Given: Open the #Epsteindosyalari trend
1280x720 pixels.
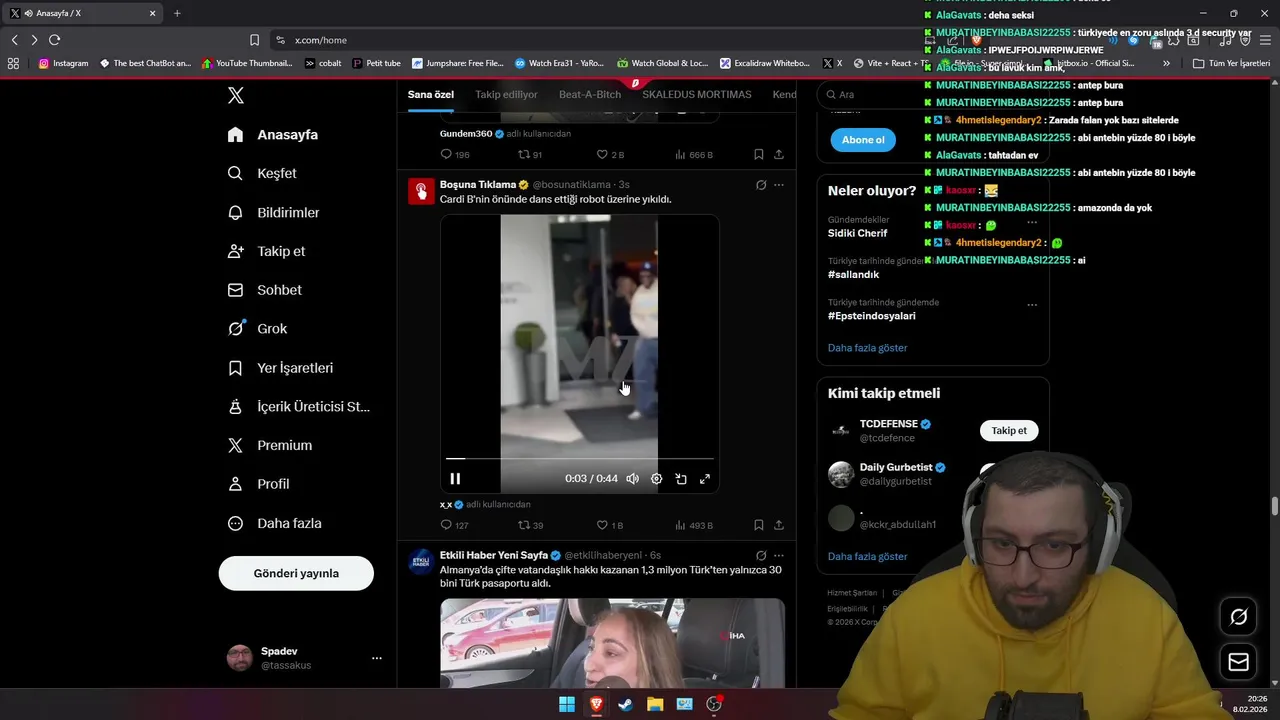Looking at the screenshot, I should [872, 316].
